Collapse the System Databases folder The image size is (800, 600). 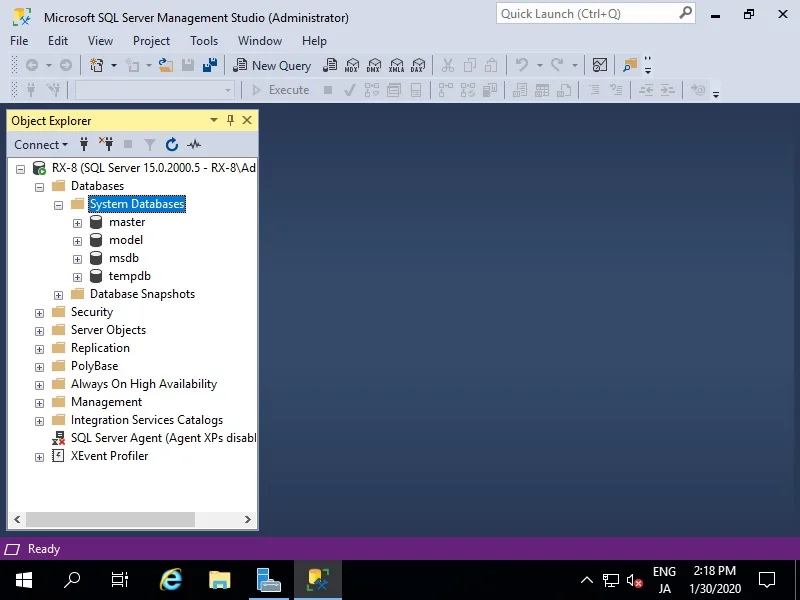tap(58, 204)
